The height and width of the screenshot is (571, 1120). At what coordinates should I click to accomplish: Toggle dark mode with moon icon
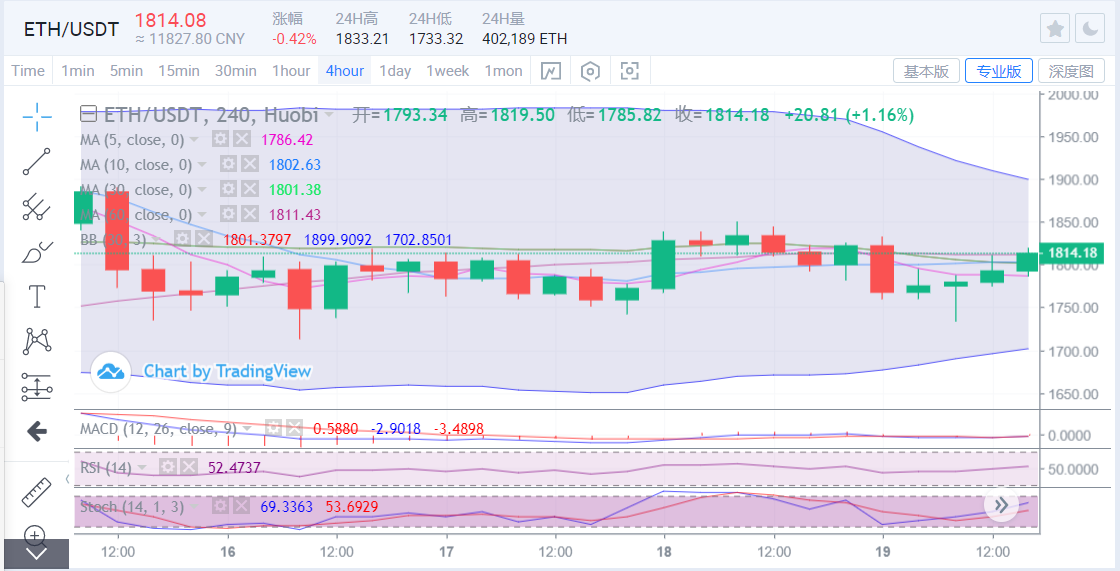(x=1091, y=29)
